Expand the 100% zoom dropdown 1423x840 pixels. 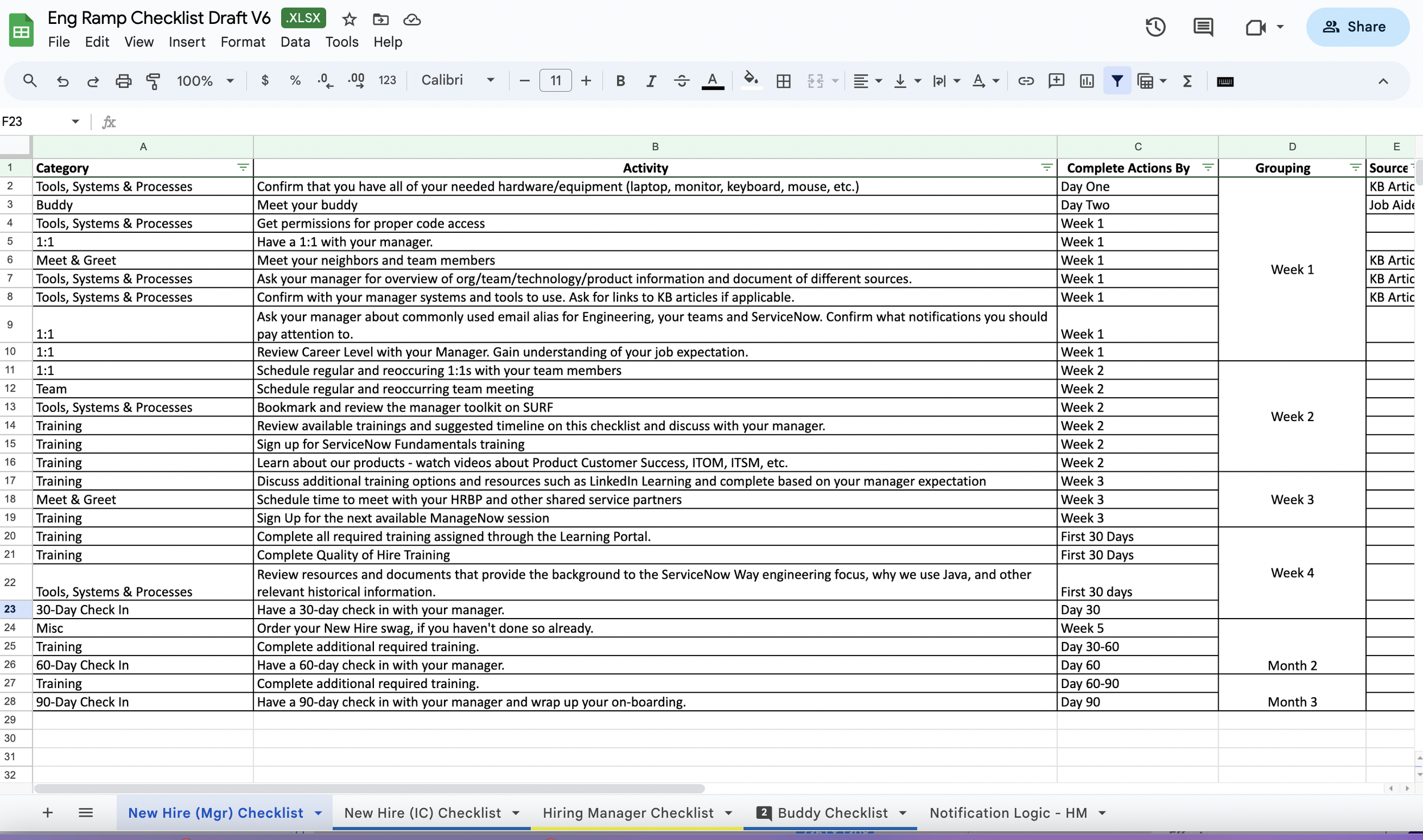[205, 81]
